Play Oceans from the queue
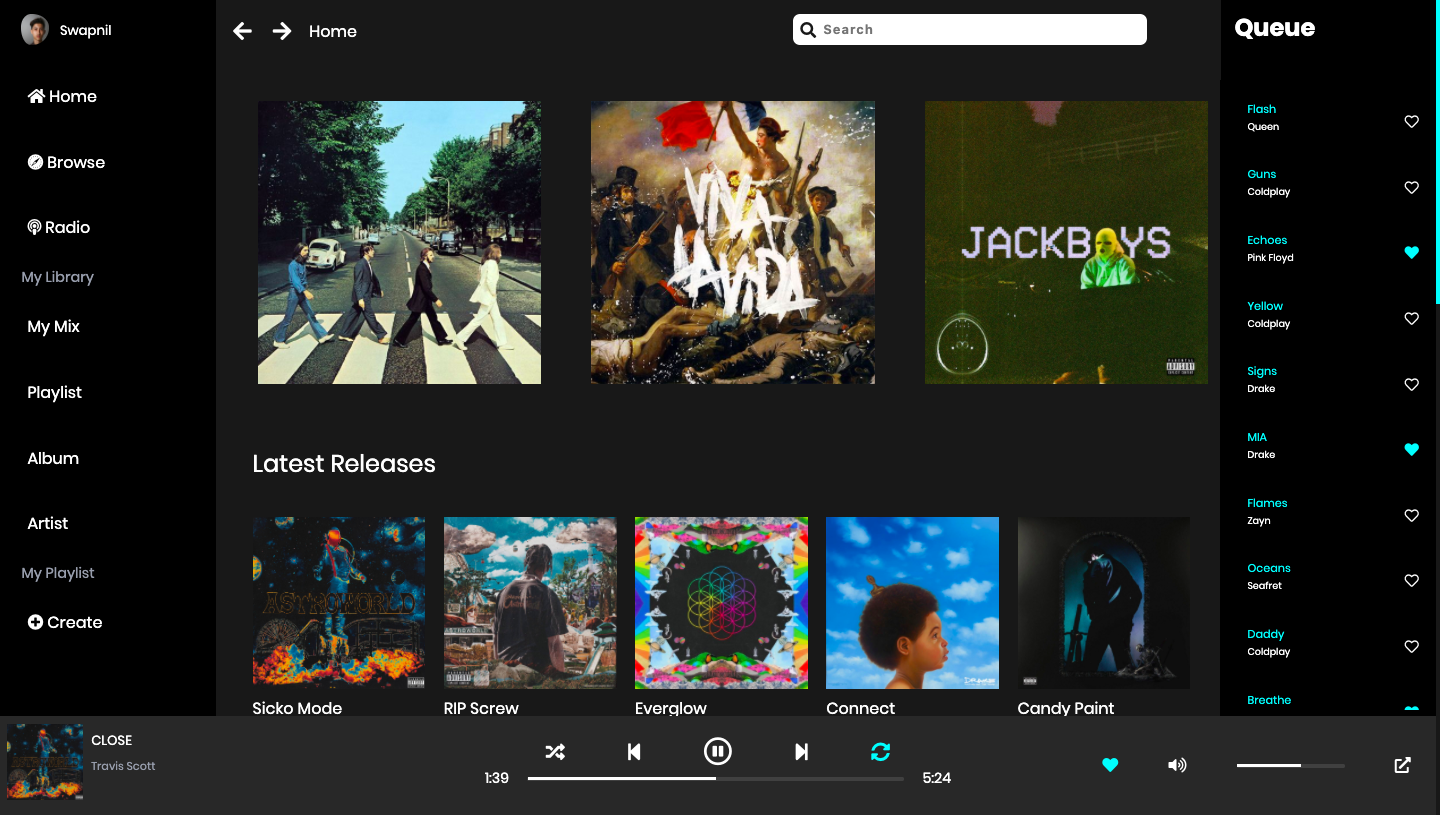This screenshot has height=815, width=1440. coord(1269,568)
